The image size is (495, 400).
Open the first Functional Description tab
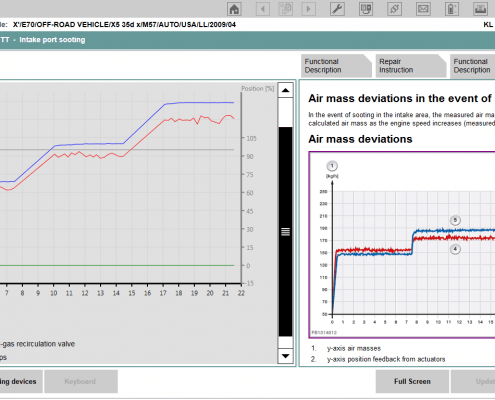(336, 66)
